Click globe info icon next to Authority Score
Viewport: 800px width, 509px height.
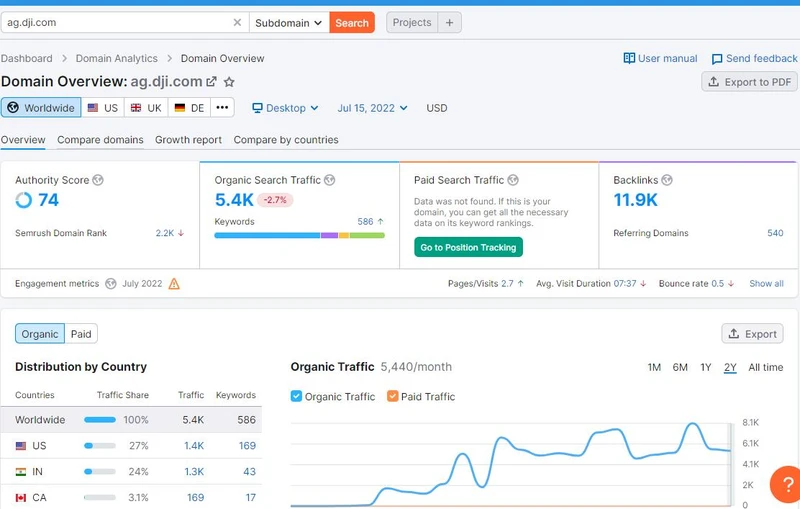pos(98,180)
